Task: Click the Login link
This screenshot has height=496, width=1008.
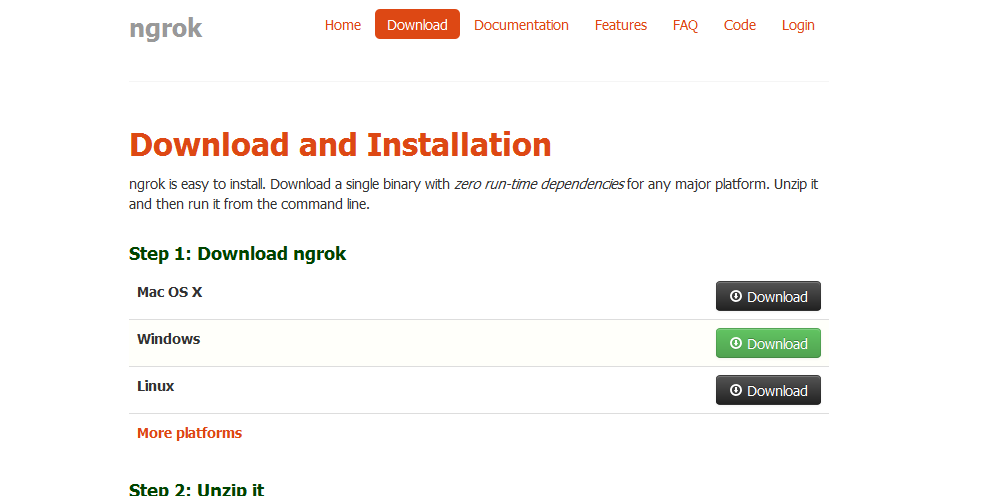Action: pos(798,25)
